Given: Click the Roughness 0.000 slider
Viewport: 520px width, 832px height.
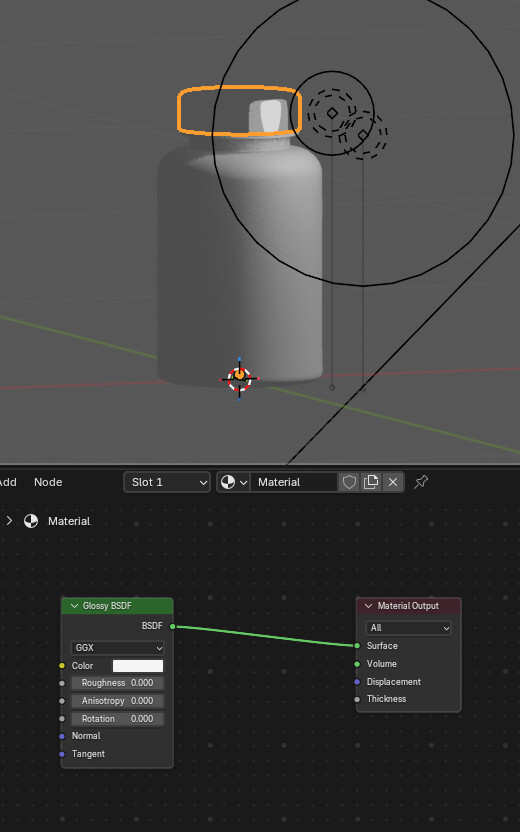Looking at the screenshot, I should click(x=117, y=683).
